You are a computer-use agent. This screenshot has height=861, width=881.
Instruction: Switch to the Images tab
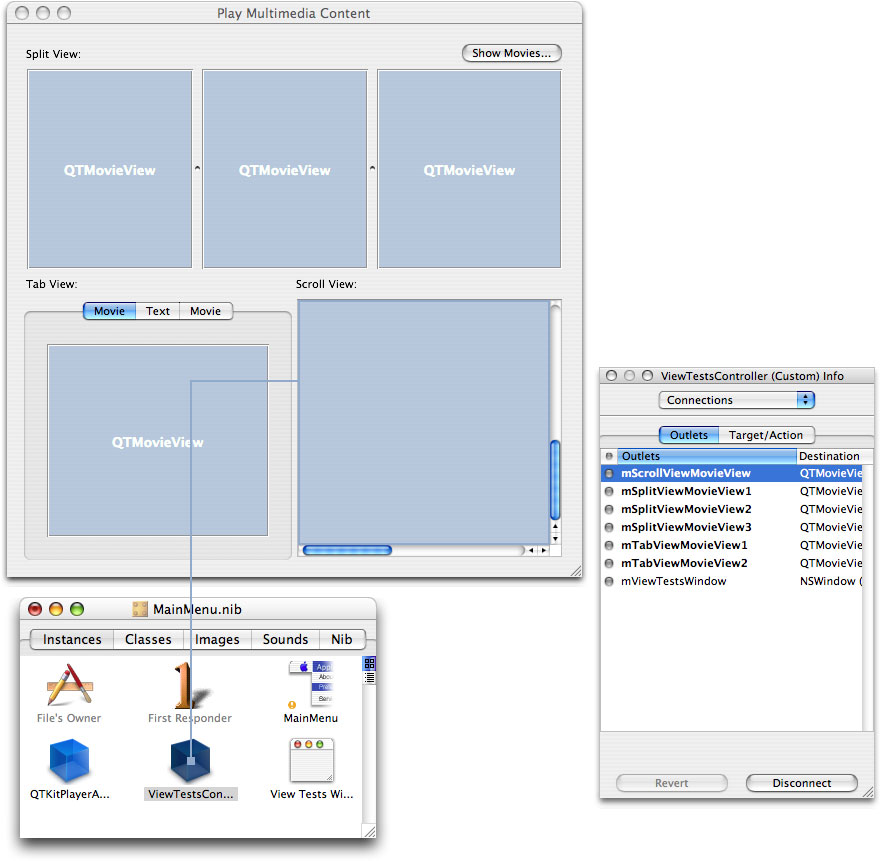click(218, 639)
